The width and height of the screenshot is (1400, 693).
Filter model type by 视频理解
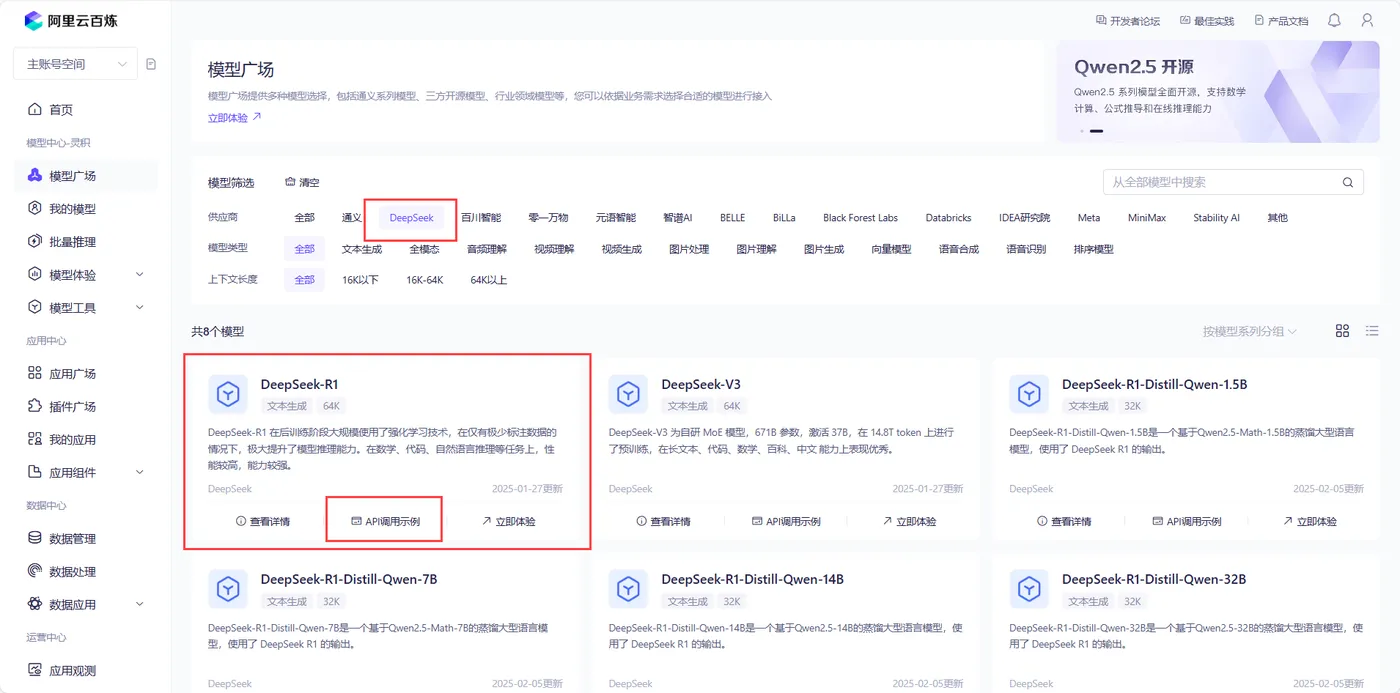[554, 249]
